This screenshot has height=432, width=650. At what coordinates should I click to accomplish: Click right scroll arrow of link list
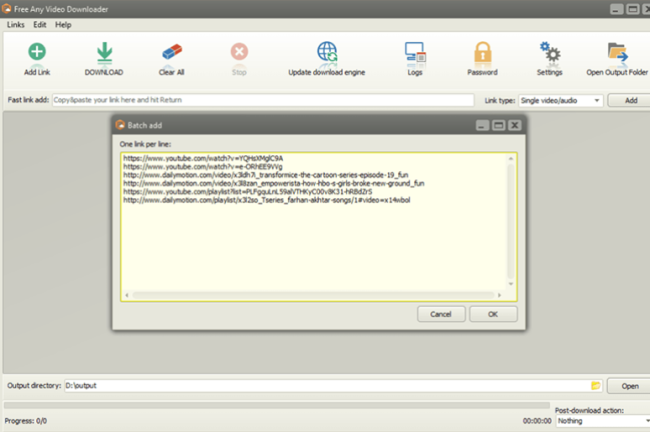click(x=500, y=295)
